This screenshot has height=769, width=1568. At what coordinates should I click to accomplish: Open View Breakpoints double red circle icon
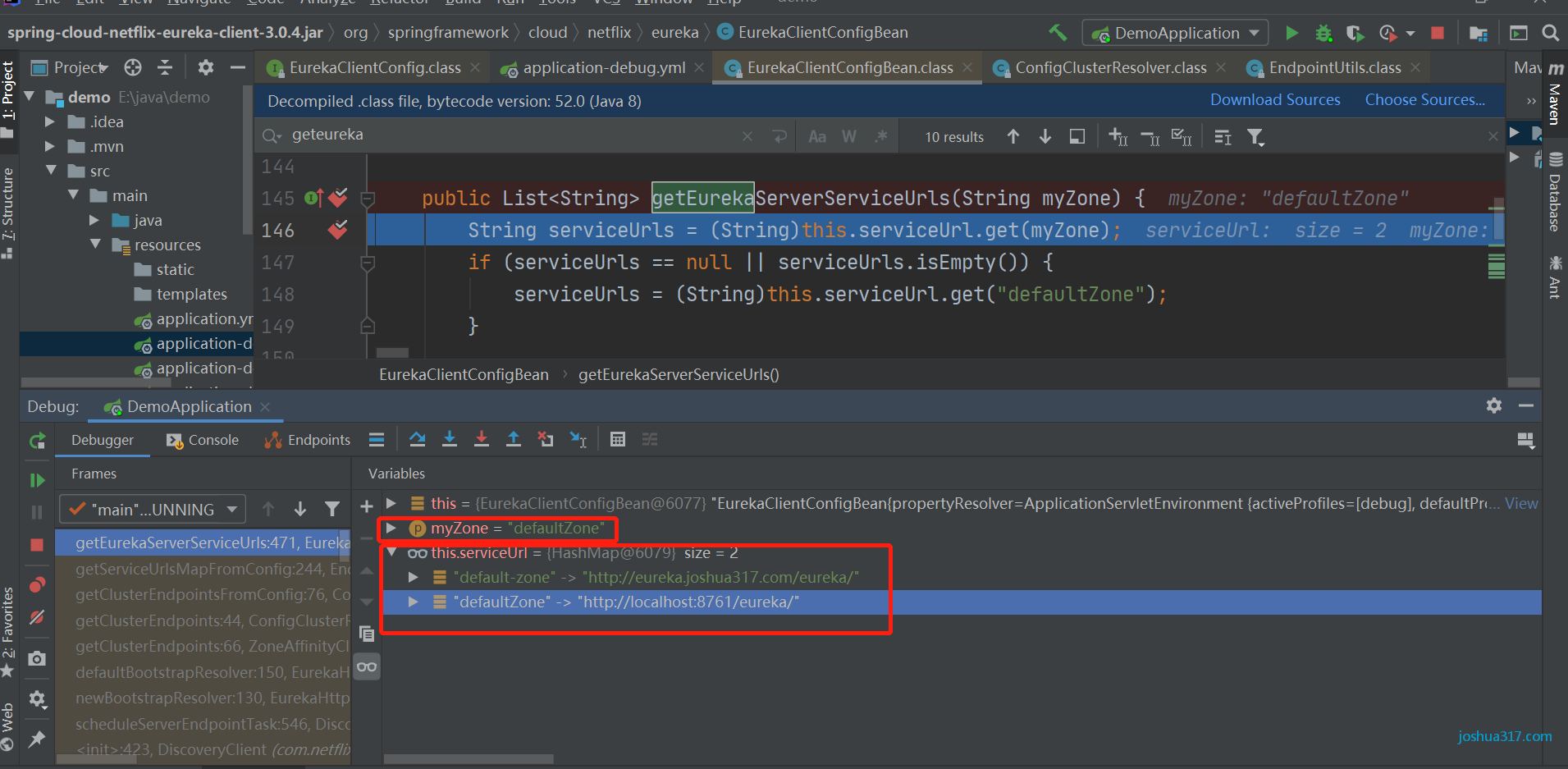coord(37,585)
